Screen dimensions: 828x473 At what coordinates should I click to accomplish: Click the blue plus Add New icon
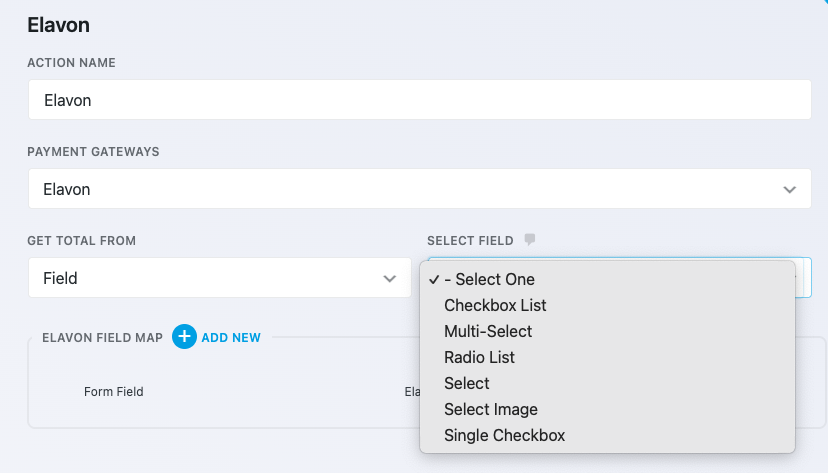[x=184, y=337]
